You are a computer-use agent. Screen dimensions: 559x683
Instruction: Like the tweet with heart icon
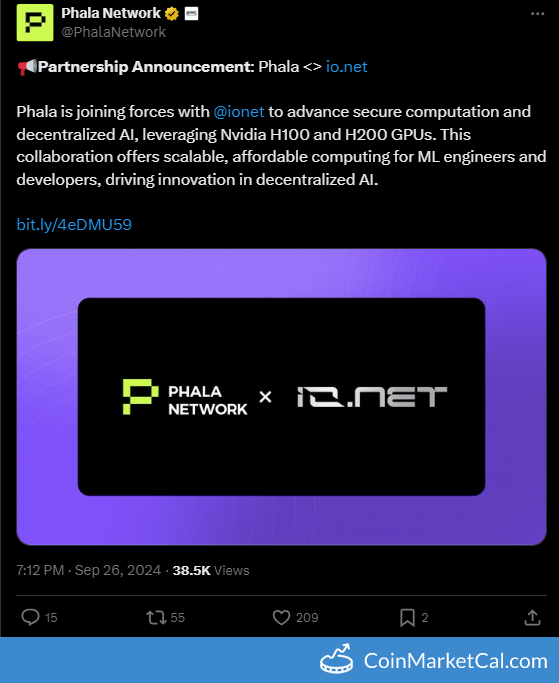(281, 617)
